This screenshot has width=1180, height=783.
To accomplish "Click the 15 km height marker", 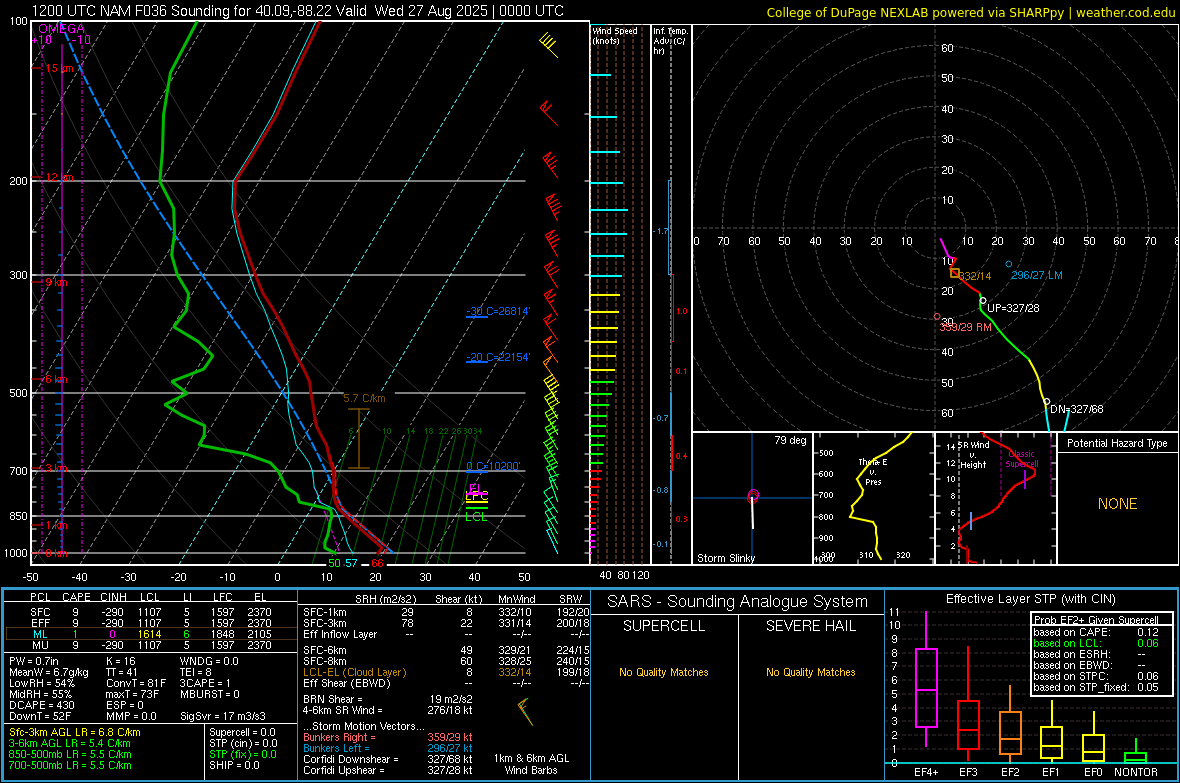I will click(58, 68).
